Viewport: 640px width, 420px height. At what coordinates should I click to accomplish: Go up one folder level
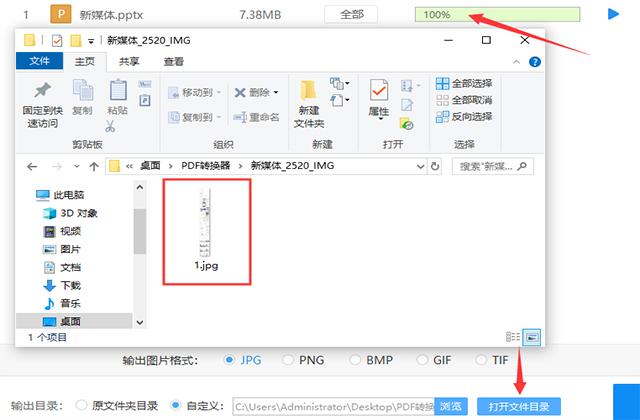[x=94, y=166]
